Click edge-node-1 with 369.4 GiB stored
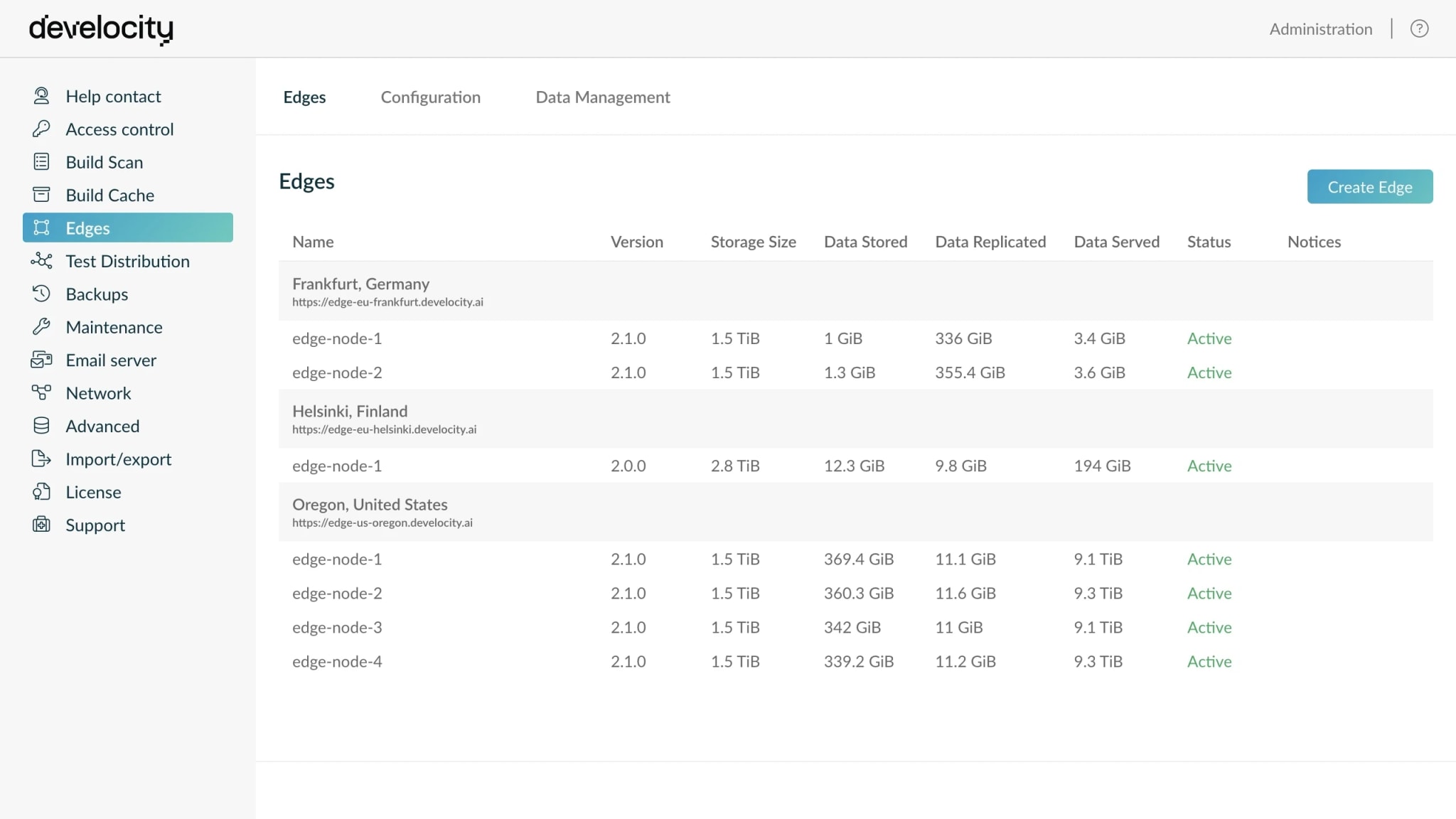 coord(337,559)
